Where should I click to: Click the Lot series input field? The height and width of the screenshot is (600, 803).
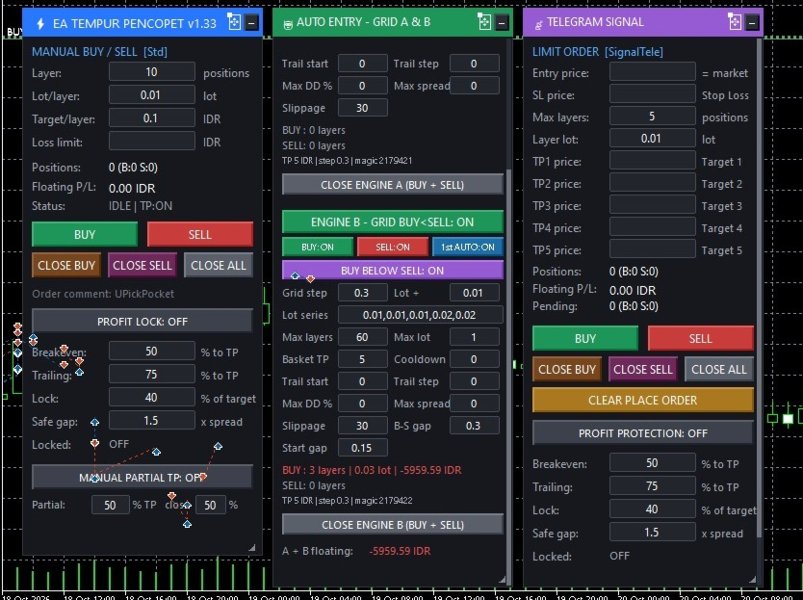(420, 315)
